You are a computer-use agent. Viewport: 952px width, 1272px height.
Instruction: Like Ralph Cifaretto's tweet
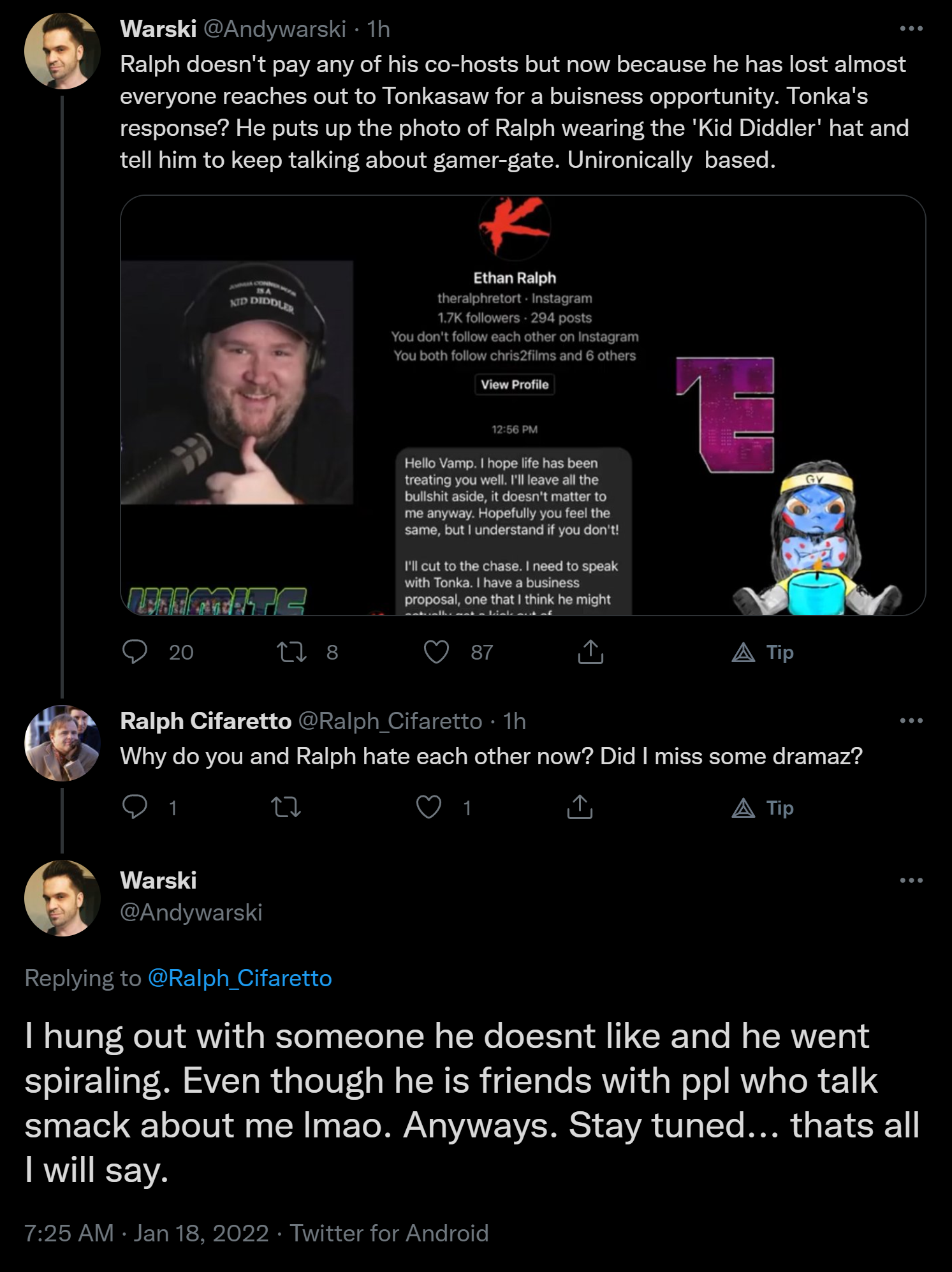coord(428,808)
